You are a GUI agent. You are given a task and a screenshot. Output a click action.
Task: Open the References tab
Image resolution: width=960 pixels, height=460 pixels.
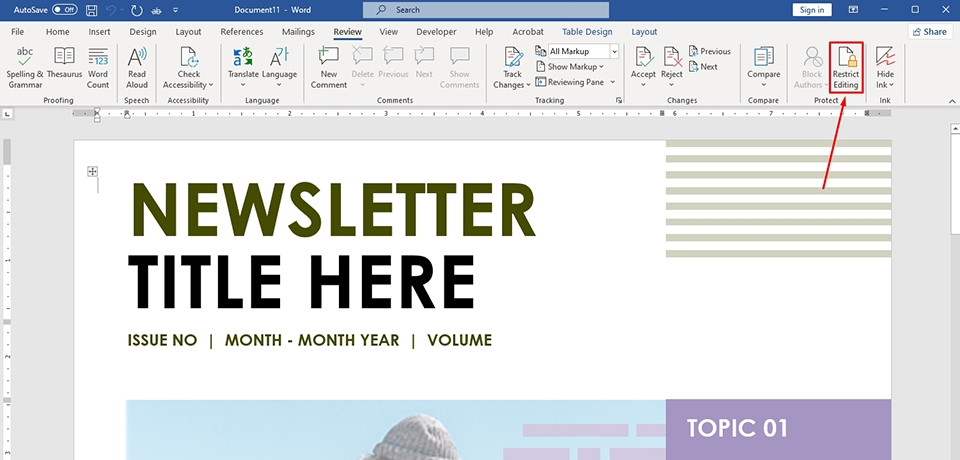pos(242,32)
